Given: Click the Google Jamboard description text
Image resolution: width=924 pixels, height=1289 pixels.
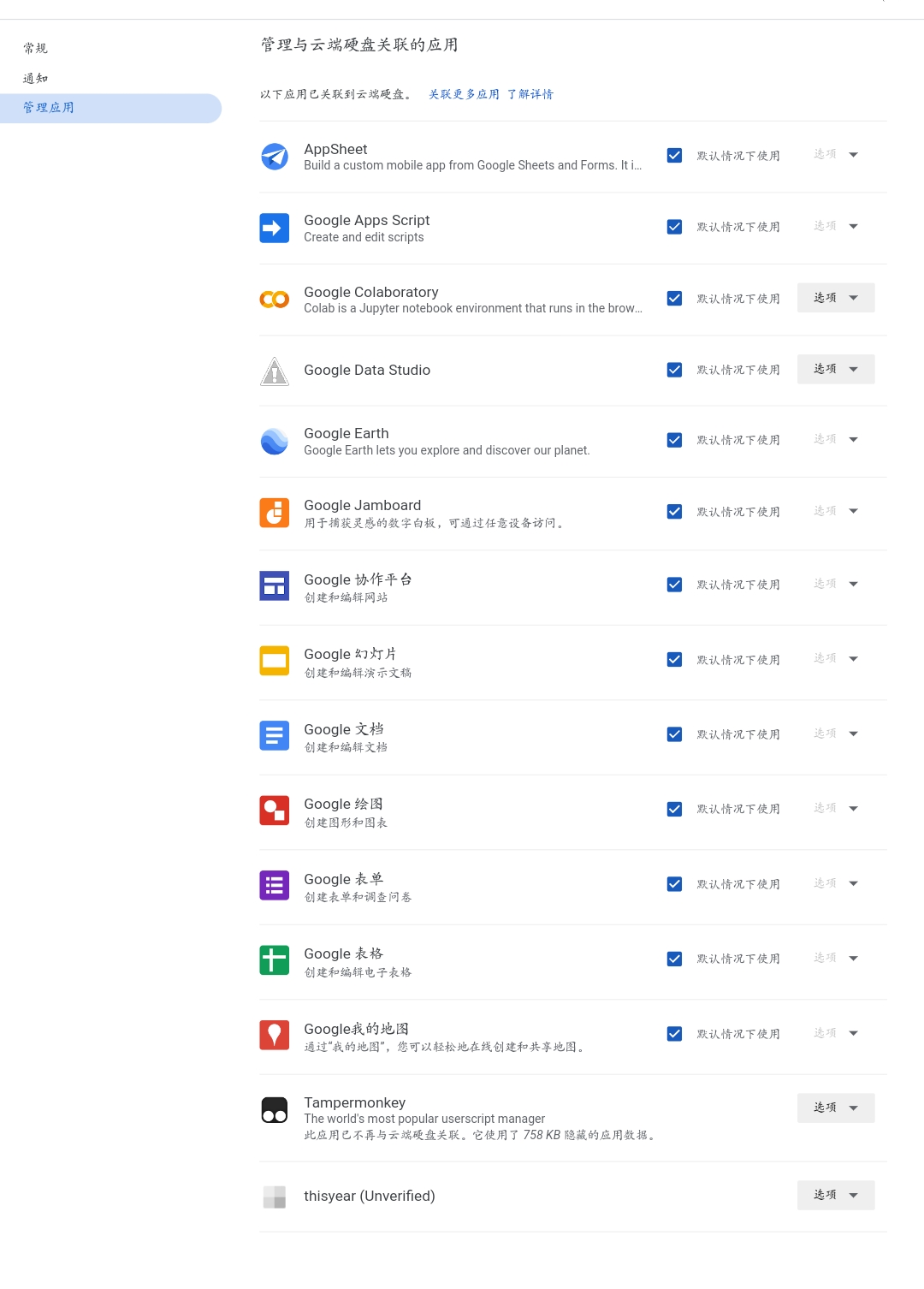Looking at the screenshot, I should point(435,523).
